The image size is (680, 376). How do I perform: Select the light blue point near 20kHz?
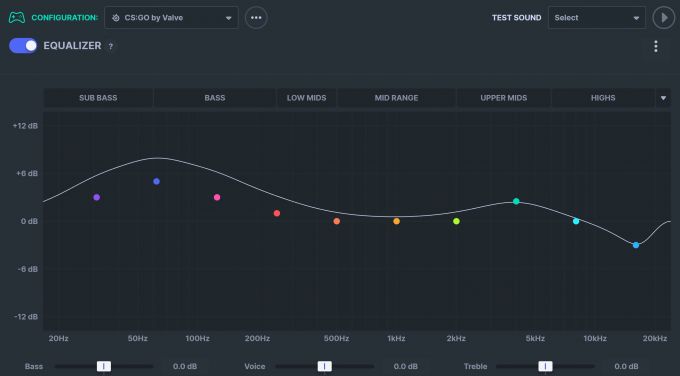click(636, 245)
